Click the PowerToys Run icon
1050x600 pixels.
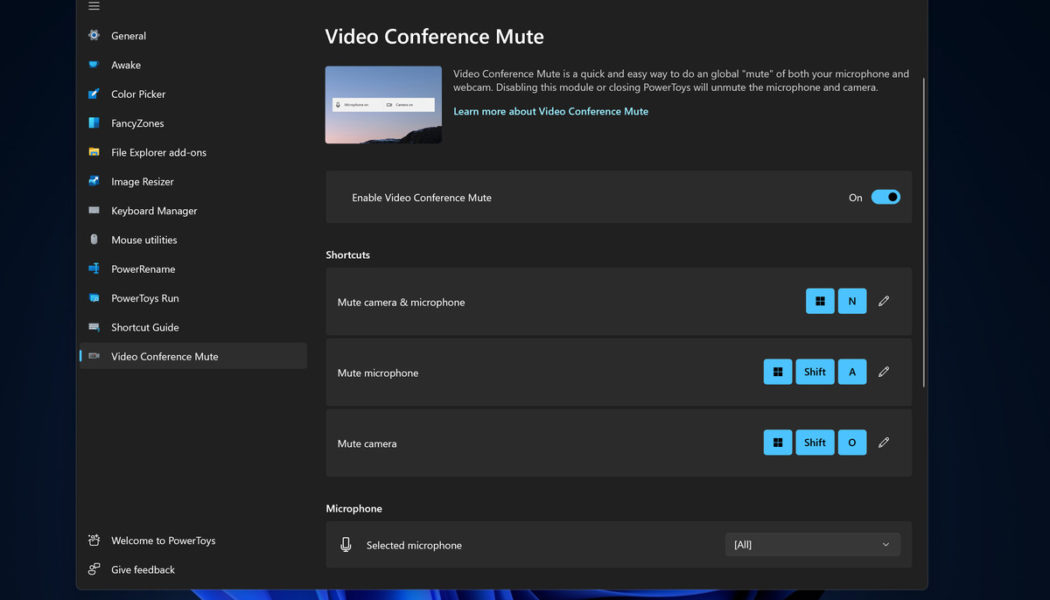93,297
